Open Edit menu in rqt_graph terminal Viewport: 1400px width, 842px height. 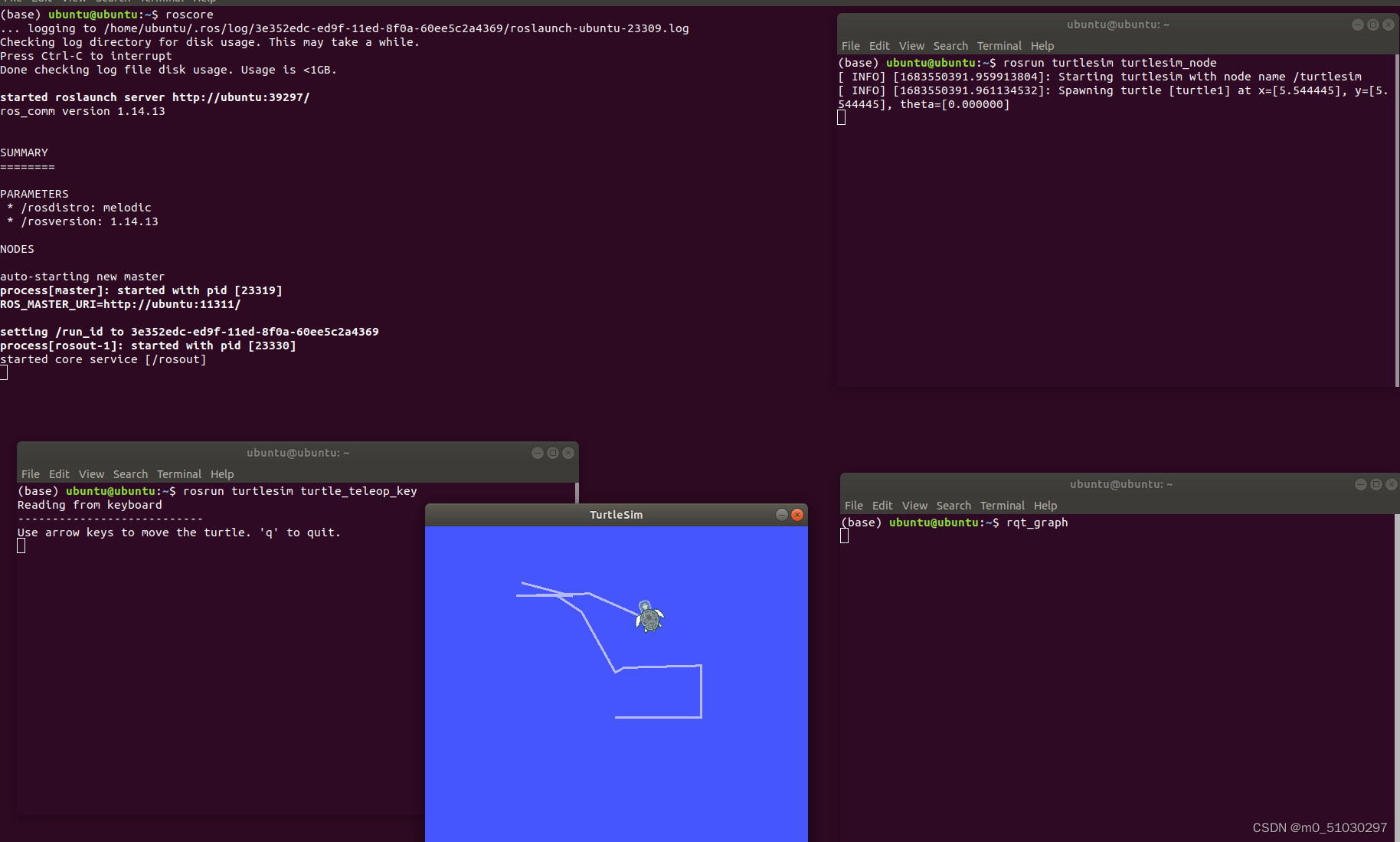point(882,506)
